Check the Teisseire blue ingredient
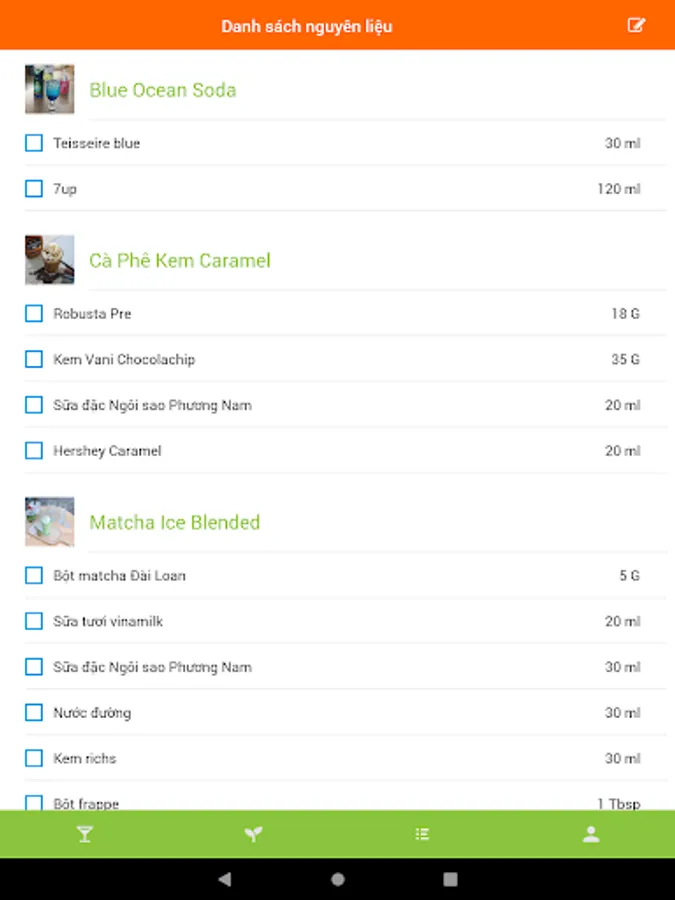The image size is (675, 900). 34,143
